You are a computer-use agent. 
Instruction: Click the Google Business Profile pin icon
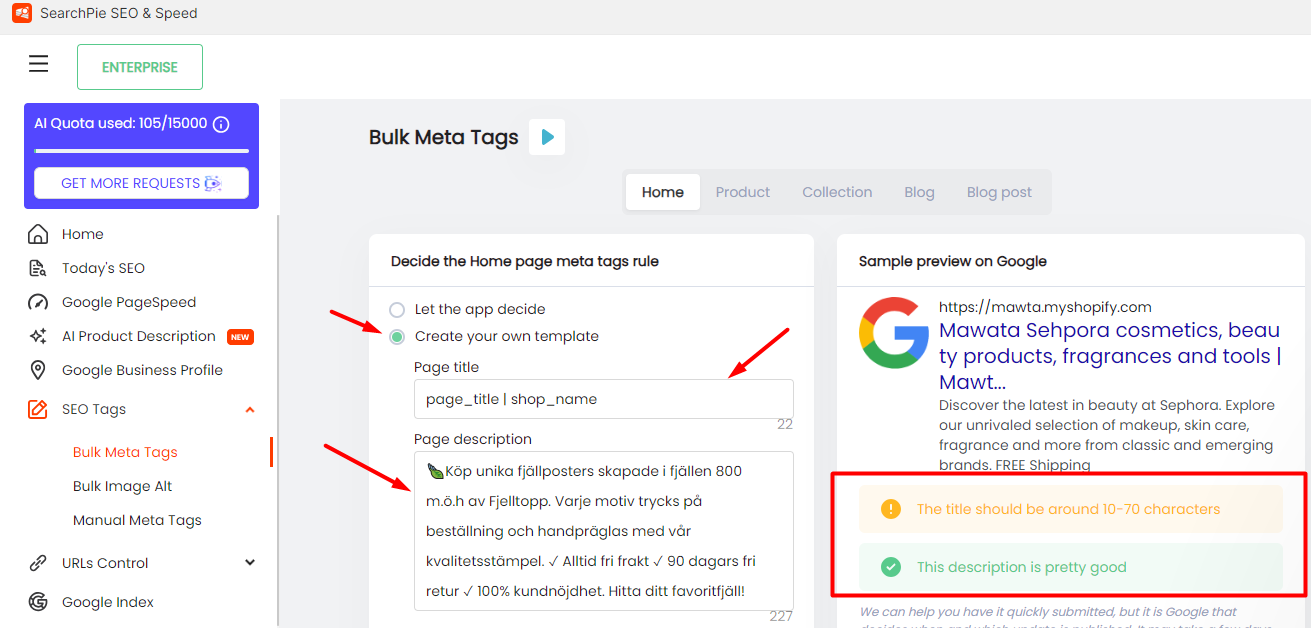tap(38, 370)
